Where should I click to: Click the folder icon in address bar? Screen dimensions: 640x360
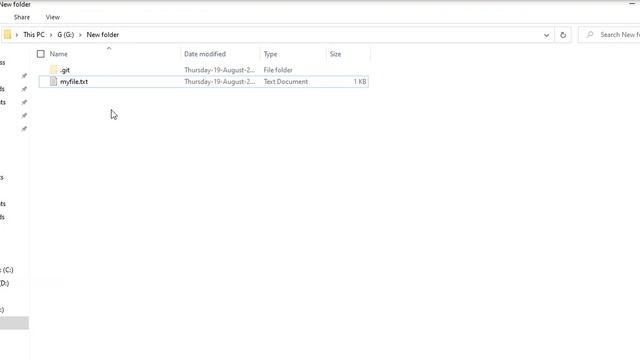click(7, 35)
